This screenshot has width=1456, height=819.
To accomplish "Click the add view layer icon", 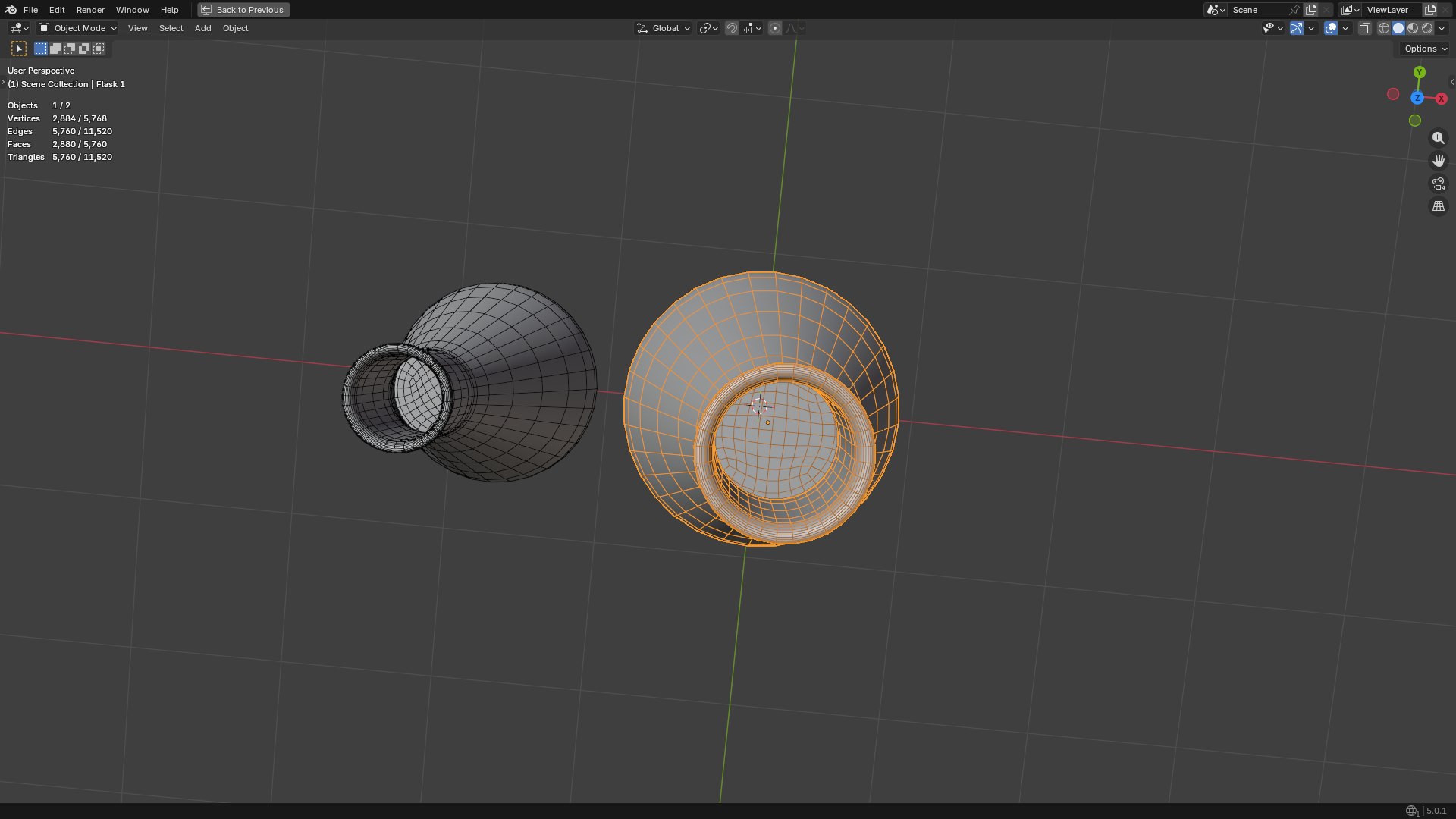I will pos(1430,10).
